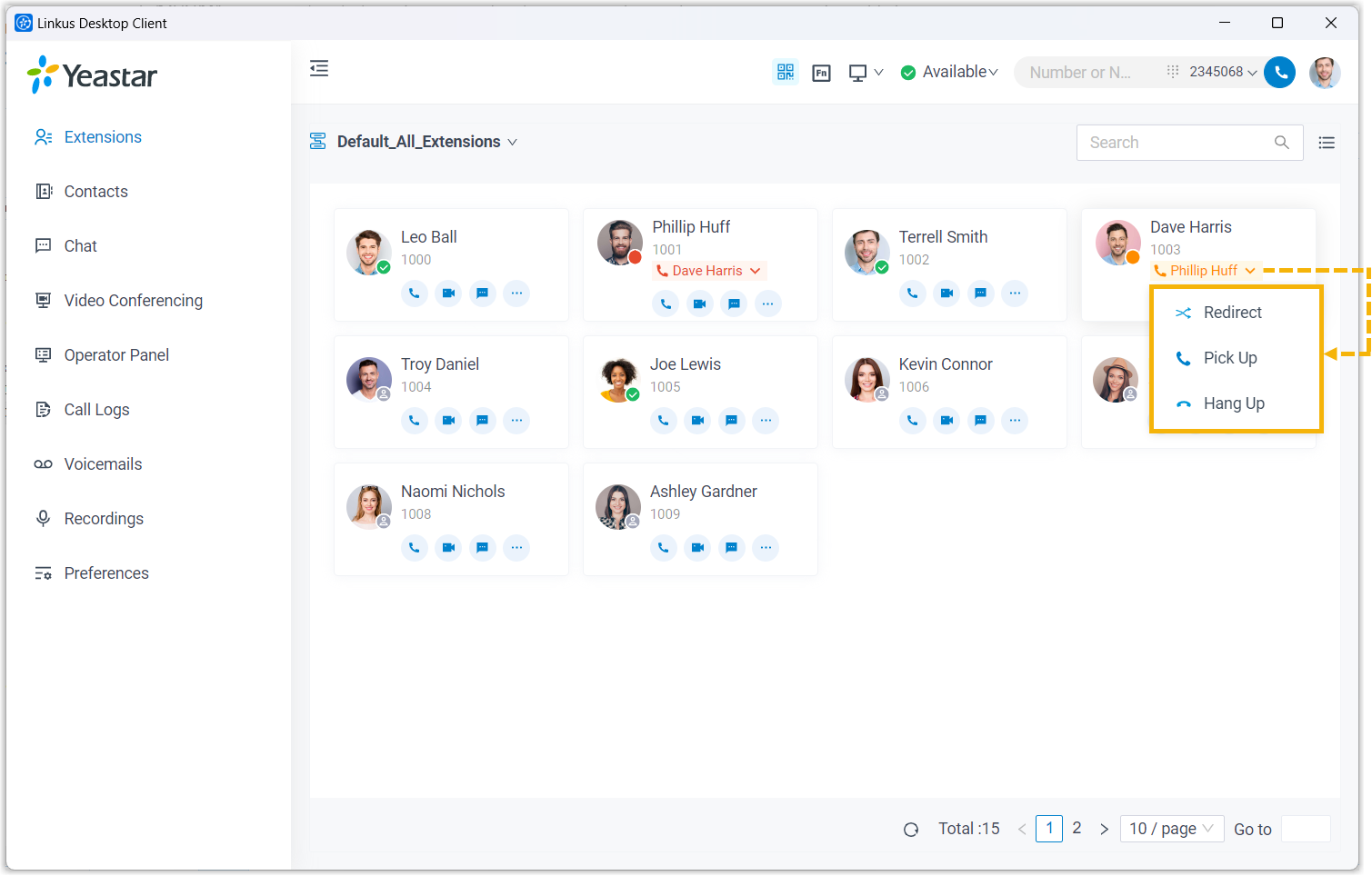Select Redirect from call menu
This screenshot has width=1372, height=876.
(1236, 313)
